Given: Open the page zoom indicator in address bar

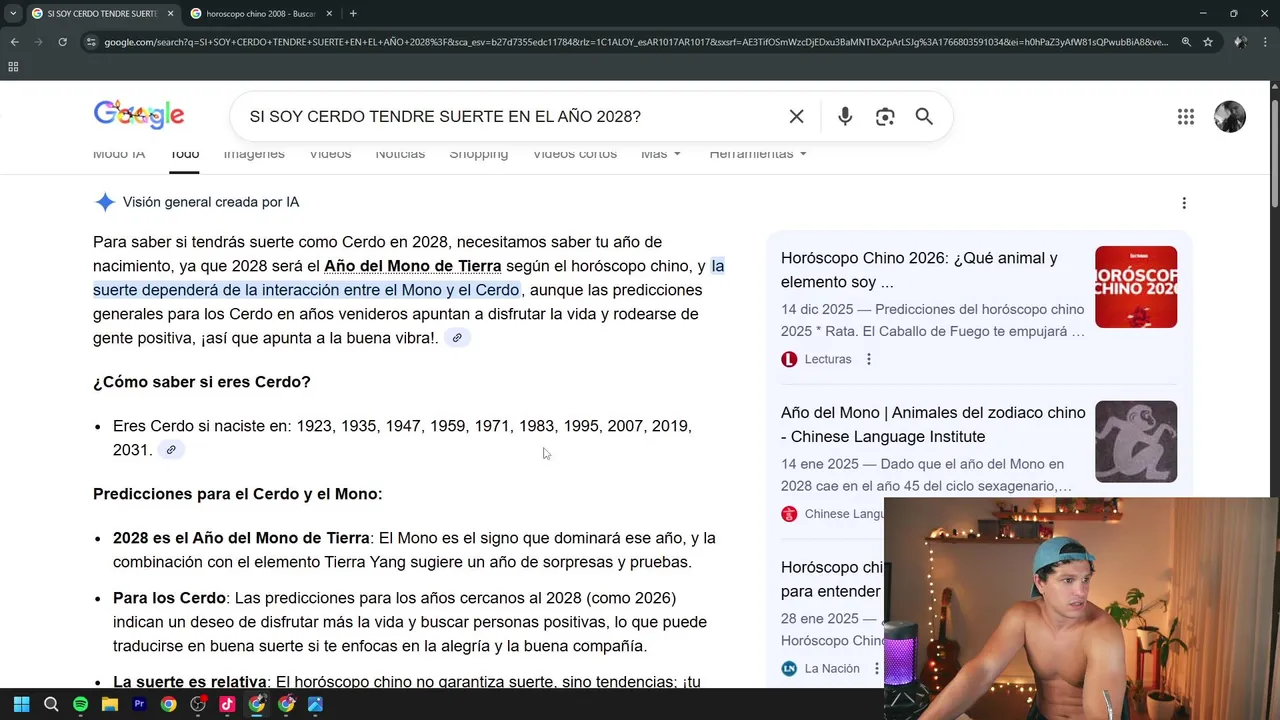Looking at the screenshot, I should pyautogui.click(x=1186, y=42).
